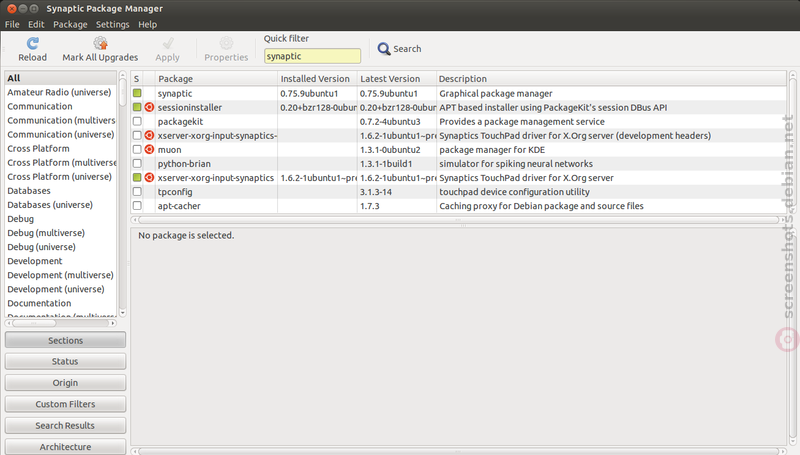Click the Status filter button
The height and width of the screenshot is (455, 800).
(x=65, y=361)
